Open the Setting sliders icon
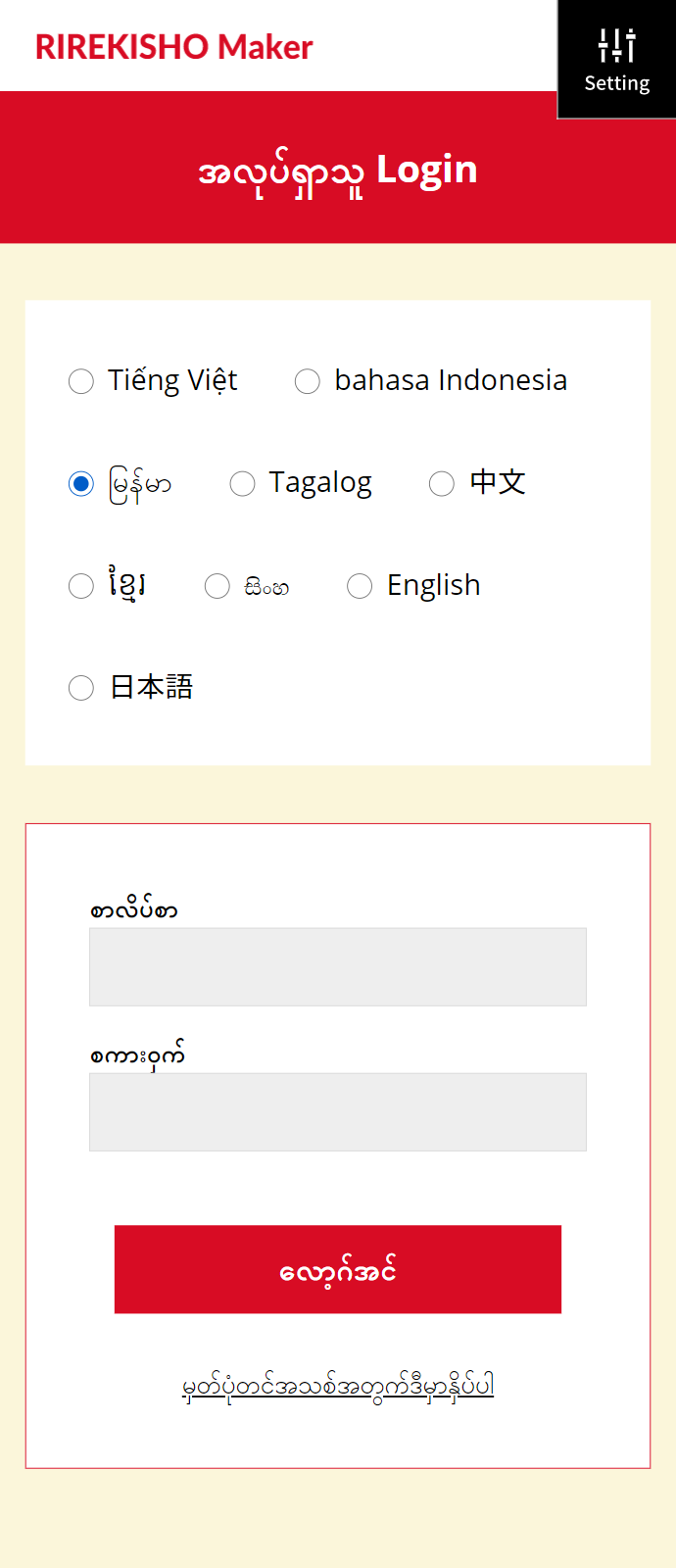This screenshot has width=676, height=1568. point(617,45)
